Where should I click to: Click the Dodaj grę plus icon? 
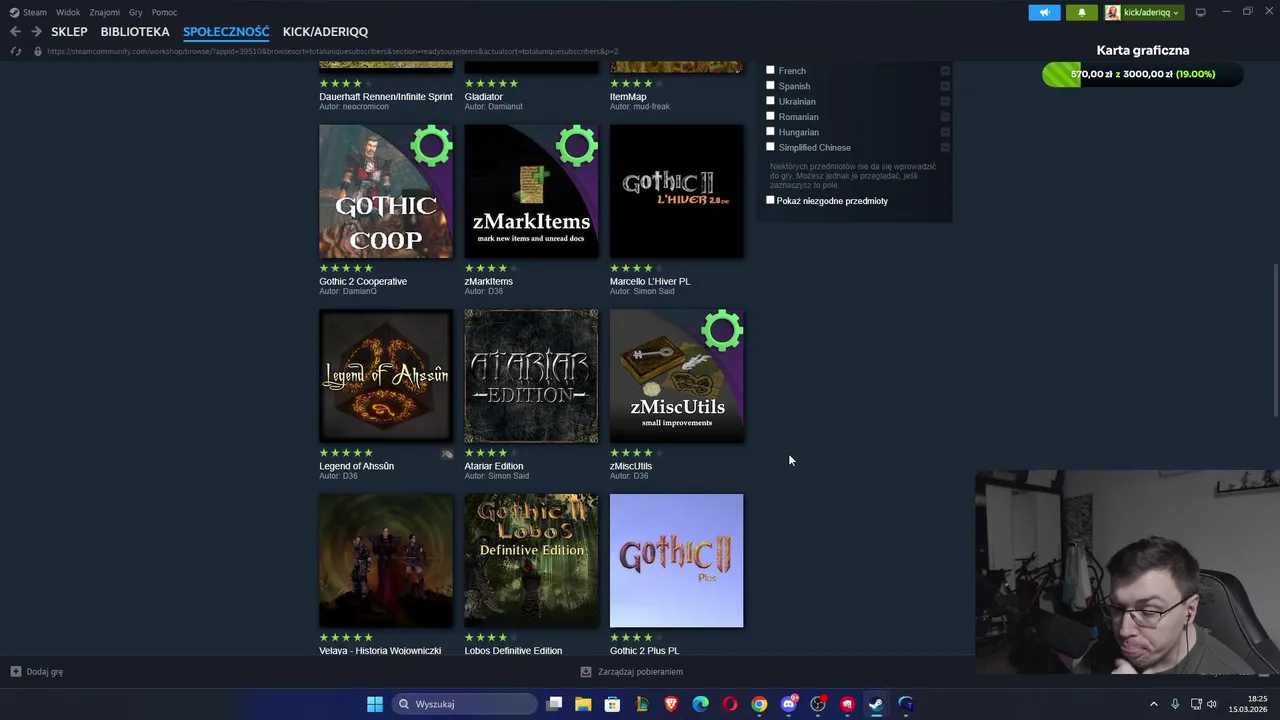16,672
